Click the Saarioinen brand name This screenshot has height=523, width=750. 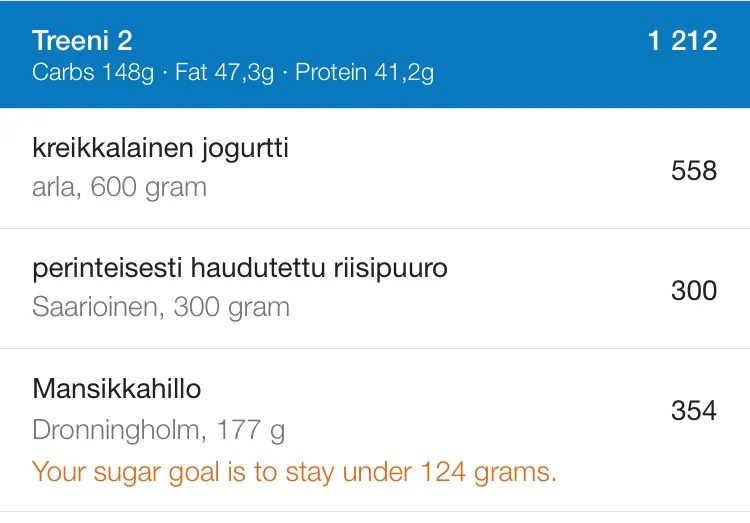95,307
